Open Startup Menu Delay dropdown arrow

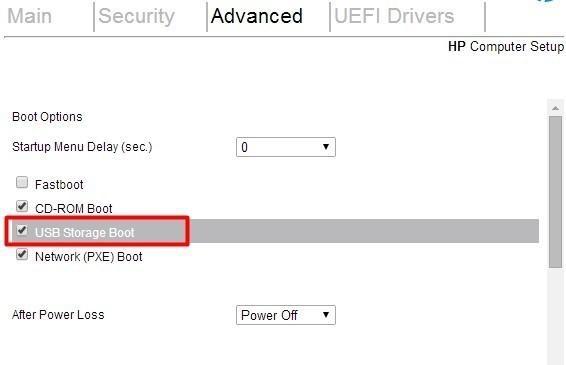click(326, 147)
